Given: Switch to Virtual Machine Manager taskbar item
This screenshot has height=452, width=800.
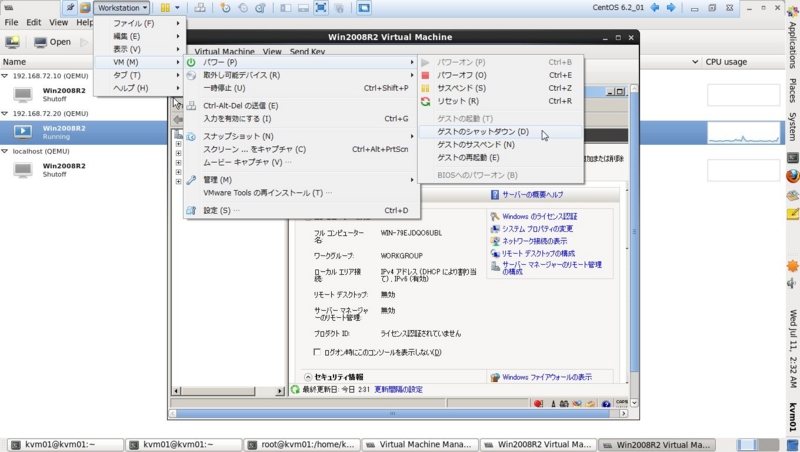Looking at the screenshot, I should 420,445.
